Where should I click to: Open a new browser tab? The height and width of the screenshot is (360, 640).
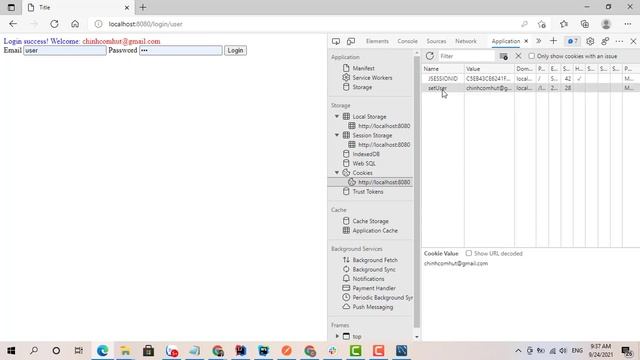point(143,7)
